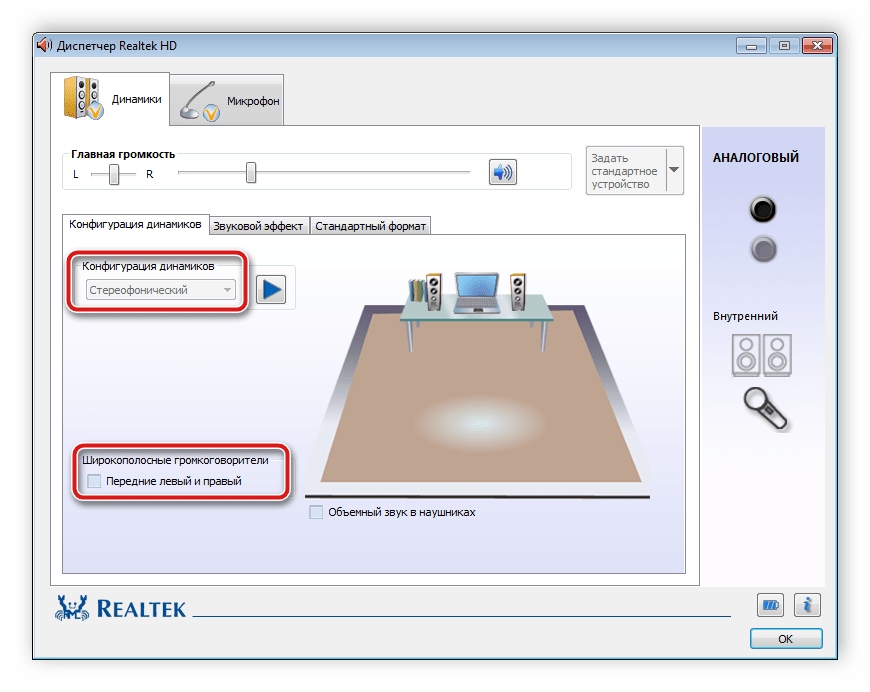Click the laptop on the desk illustration
The width and height of the screenshot is (870, 692).
click(476, 291)
